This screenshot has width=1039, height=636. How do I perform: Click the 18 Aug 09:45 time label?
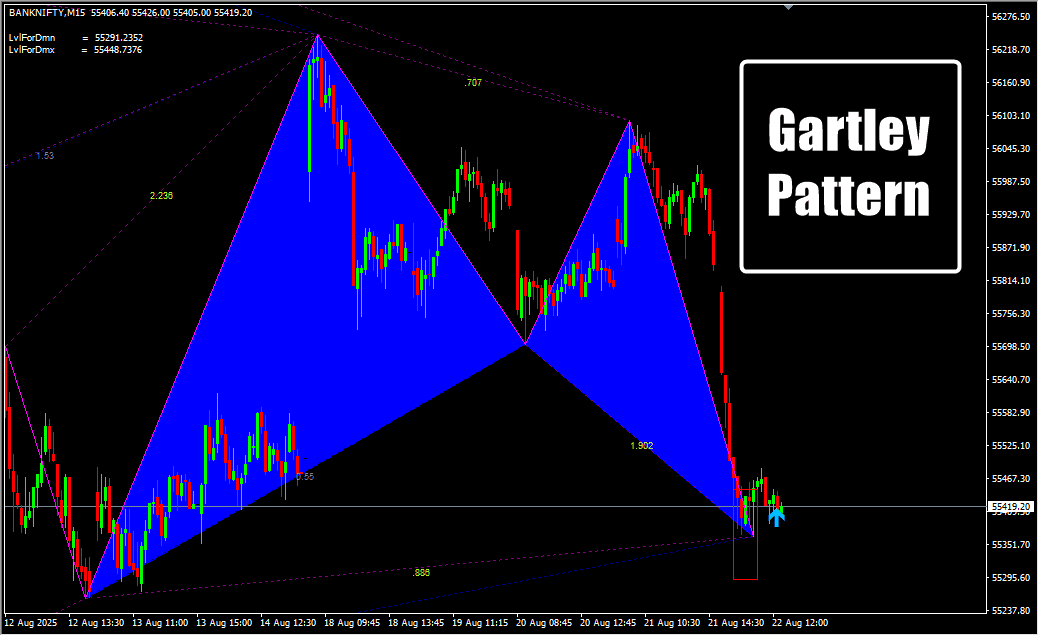click(x=352, y=622)
